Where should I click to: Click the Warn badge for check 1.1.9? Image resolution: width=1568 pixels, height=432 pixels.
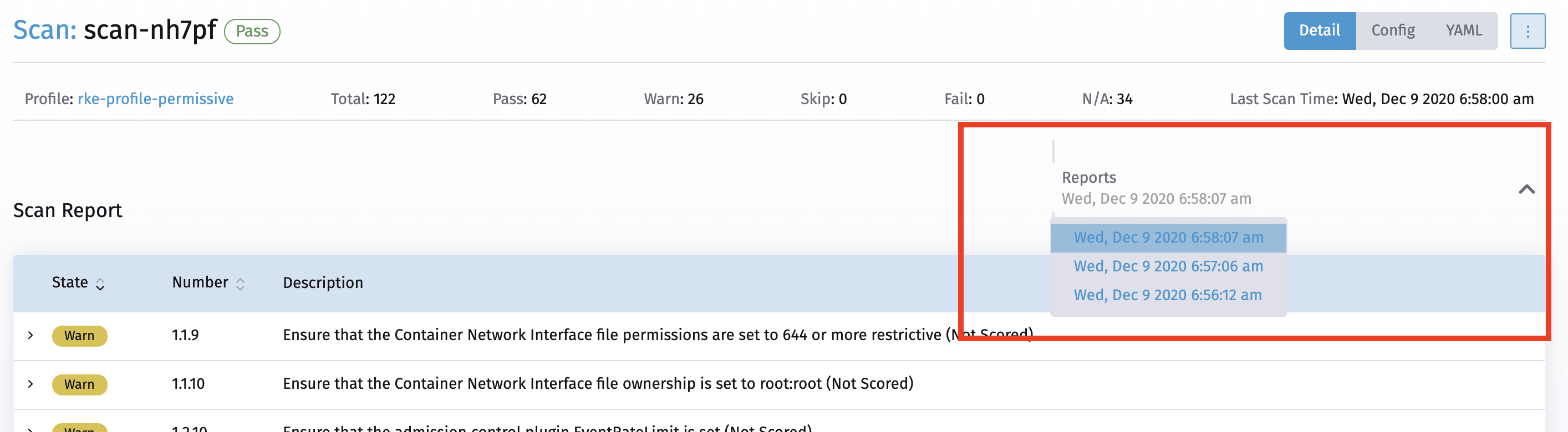pyautogui.click(x=80, y=335)
